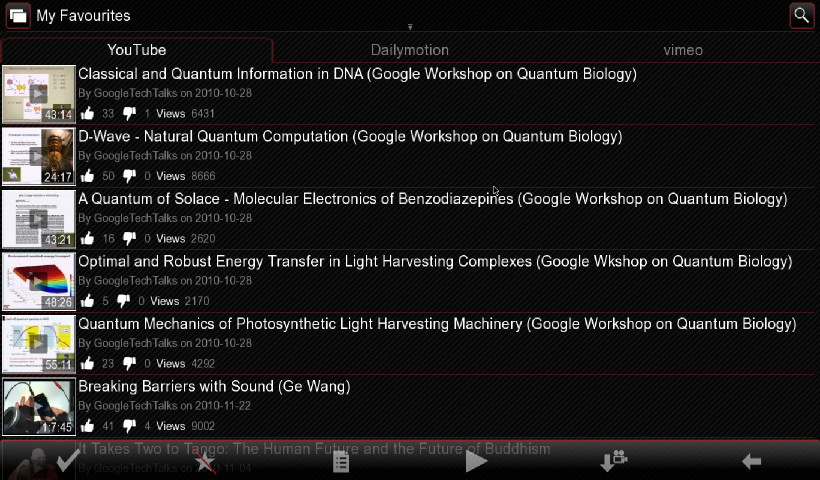Image resolution: width=820 pixels, height=480 pixels.
Task: Open the document details icon in bottom toolbar
Action: pos(341,461)
